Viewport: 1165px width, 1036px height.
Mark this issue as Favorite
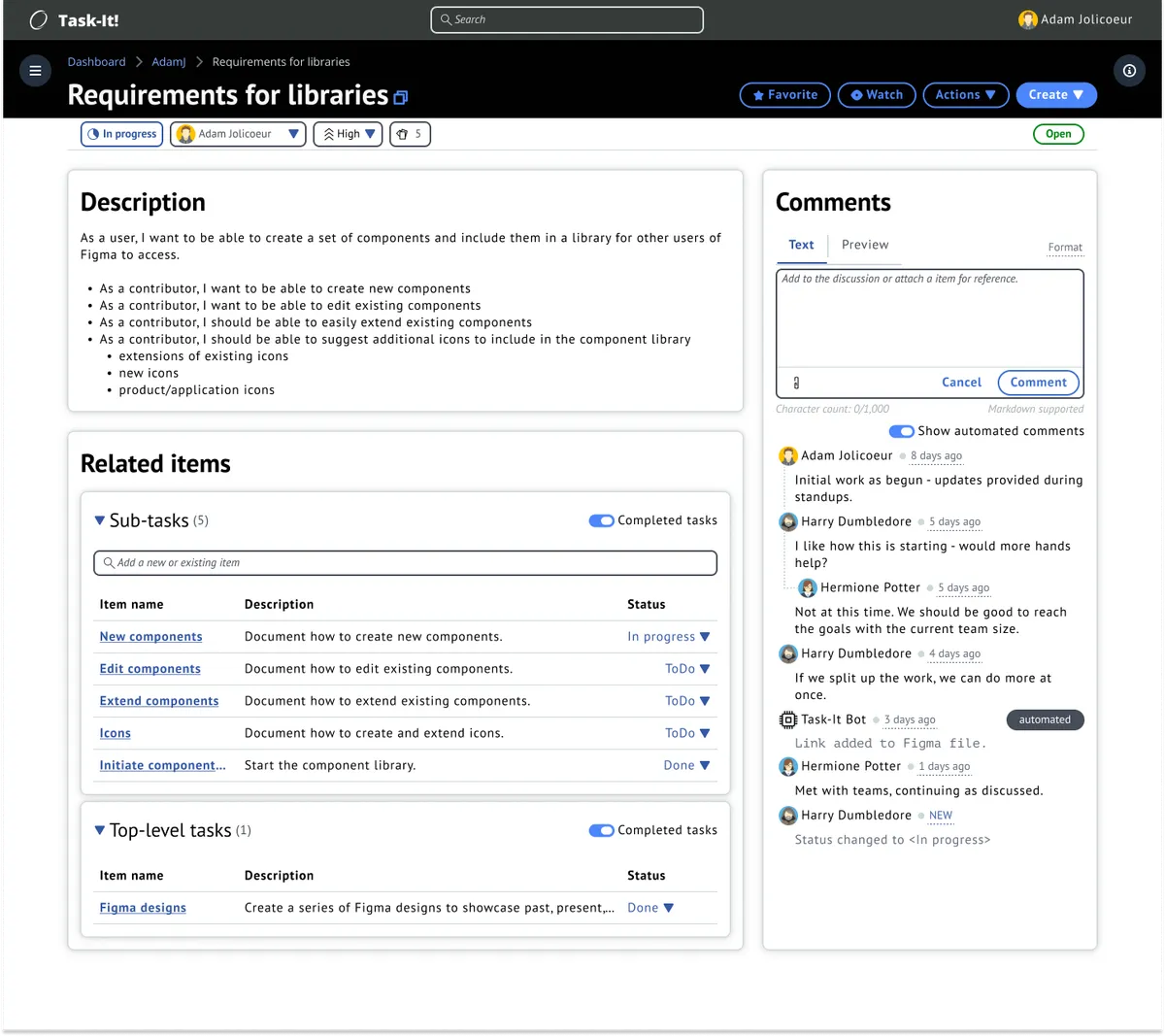click(784, 95)
